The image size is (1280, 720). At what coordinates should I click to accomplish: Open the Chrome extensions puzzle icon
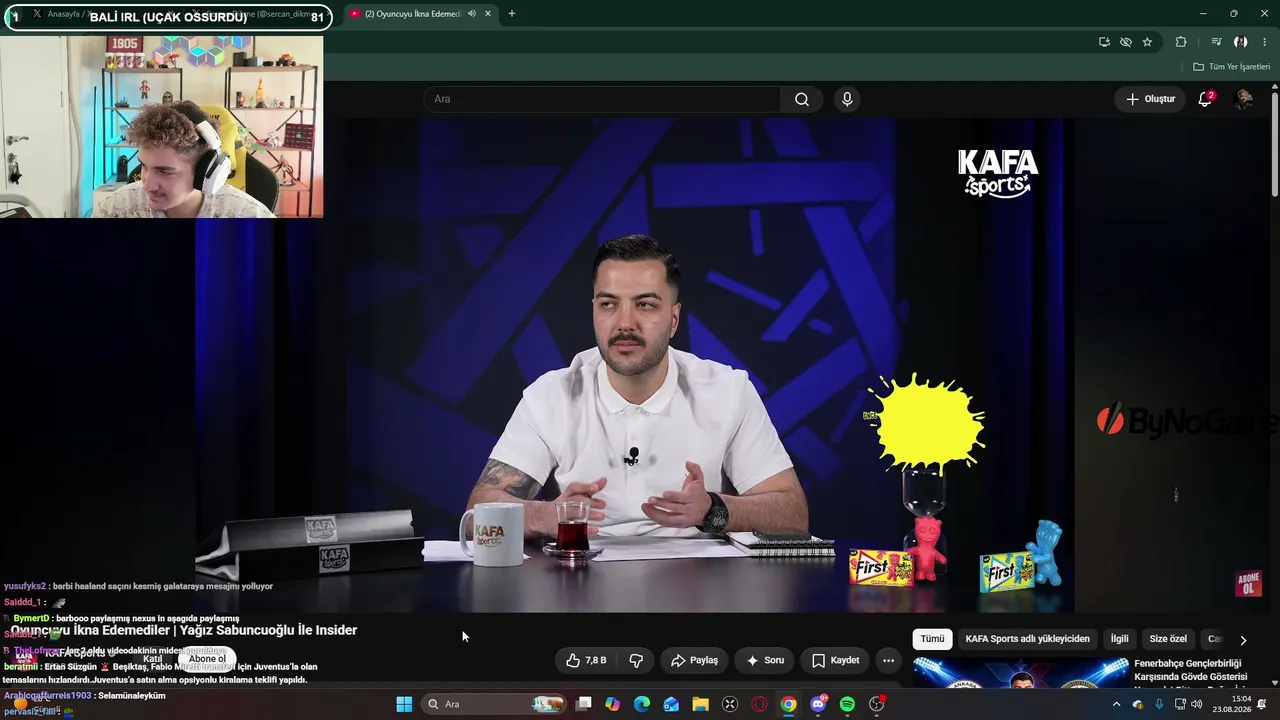[x=1181, y=42]
